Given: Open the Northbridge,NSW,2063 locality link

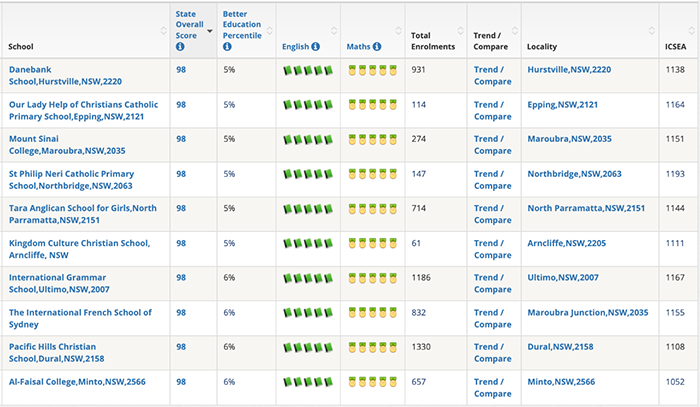Looking at the screenshot, I should click(575, 174).
